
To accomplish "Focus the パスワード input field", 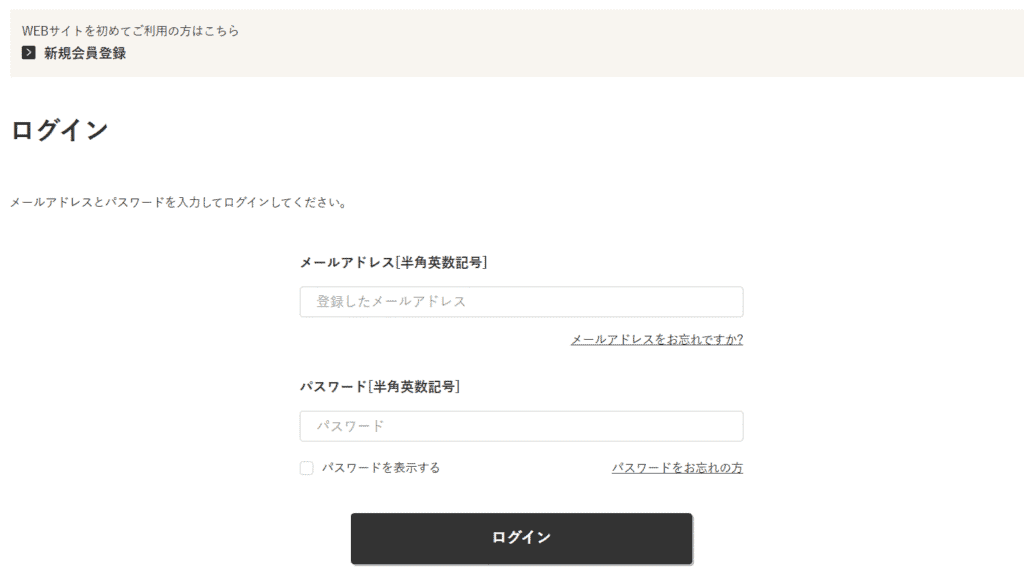I will click(521, 426).
